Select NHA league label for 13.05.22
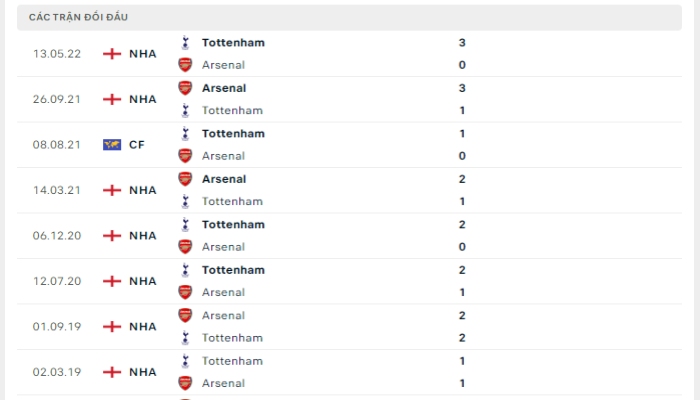This screenshot has width=700, height=400. [143, 54]
